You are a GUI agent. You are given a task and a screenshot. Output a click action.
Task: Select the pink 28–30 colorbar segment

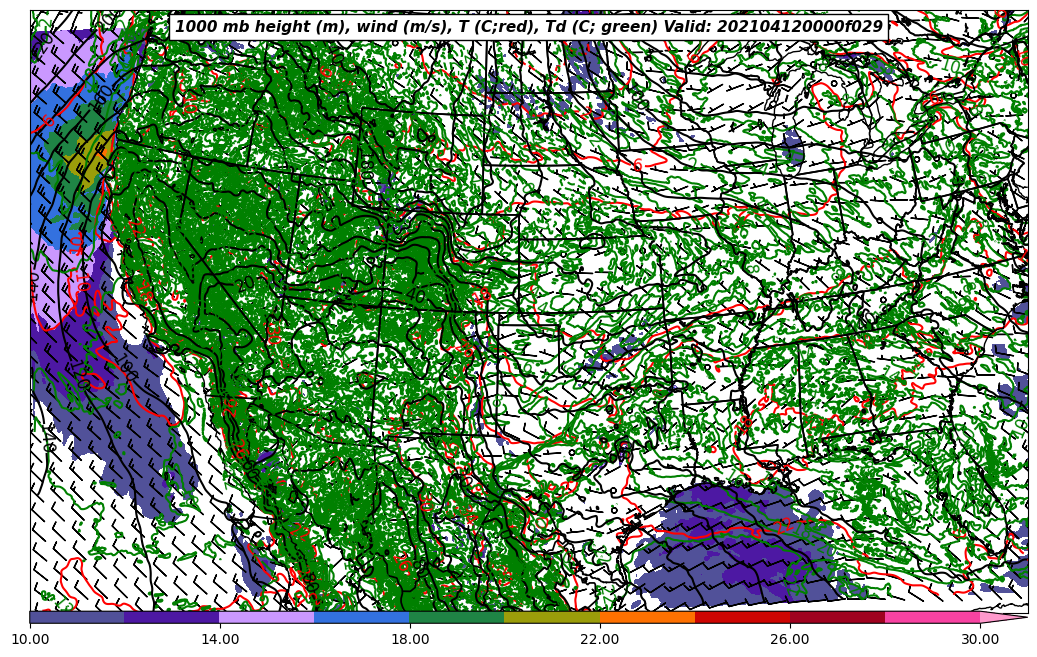[x=932, y=618]
